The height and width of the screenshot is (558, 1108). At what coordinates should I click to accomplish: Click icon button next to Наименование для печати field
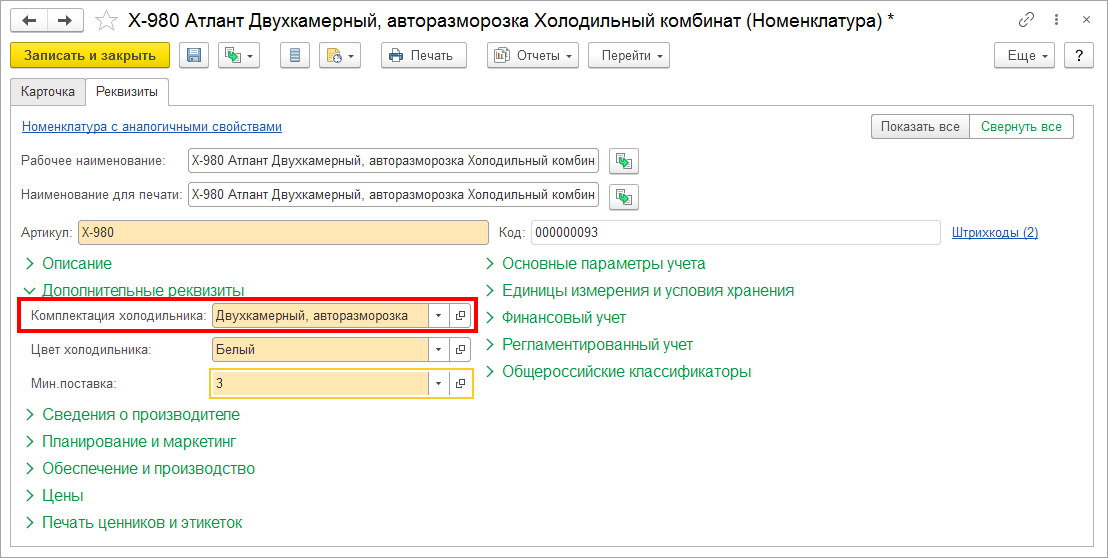click(624, 195)
